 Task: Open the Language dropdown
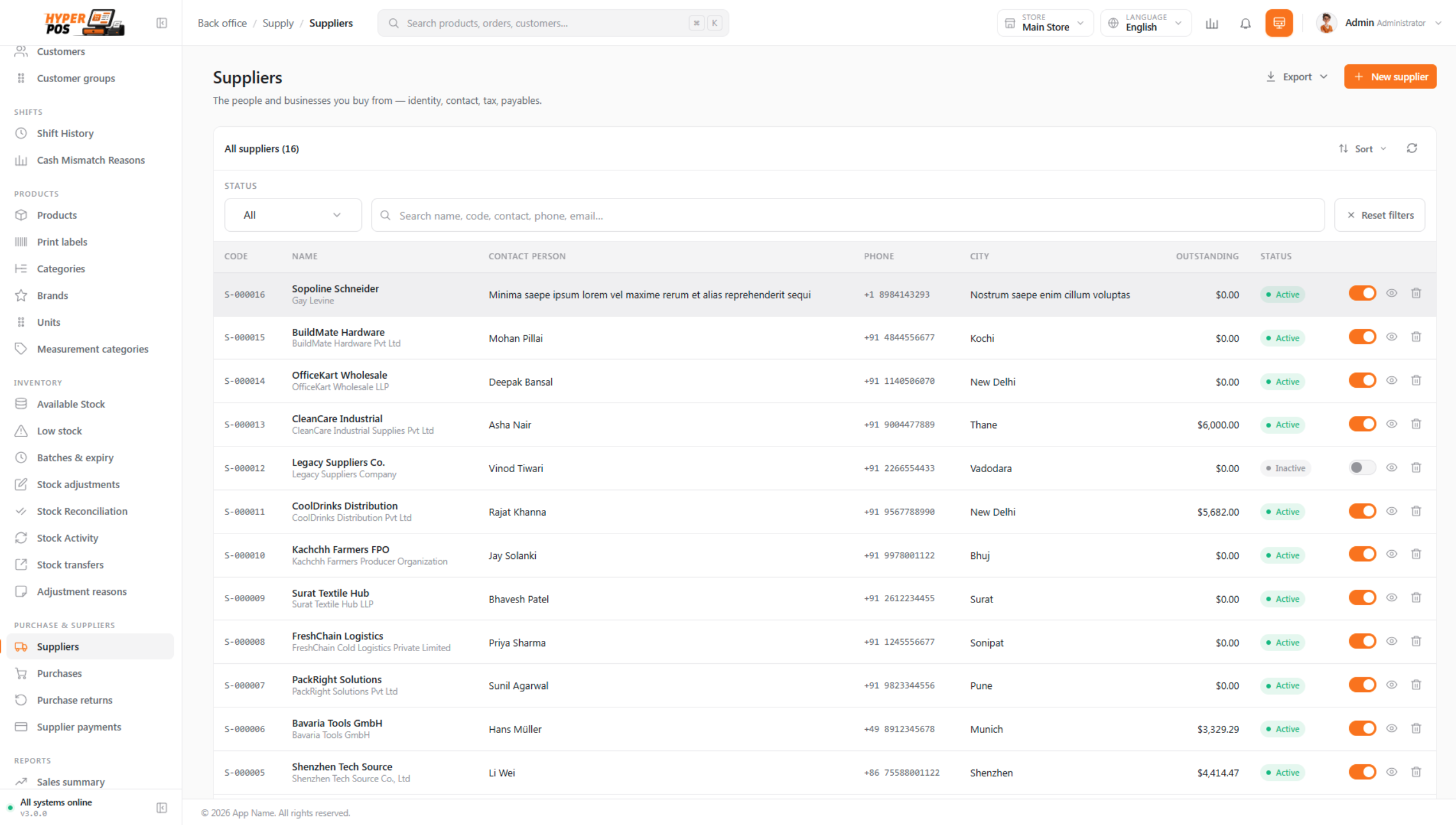[x=1146, y=23]
